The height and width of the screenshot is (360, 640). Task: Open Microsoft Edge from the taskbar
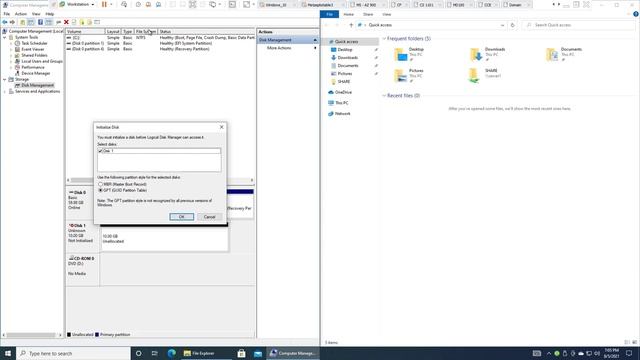pyautogui.click(x=172, y=353)
